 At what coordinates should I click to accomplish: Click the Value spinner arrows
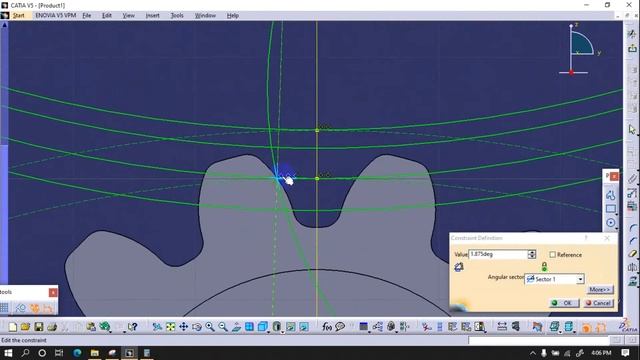531,254
